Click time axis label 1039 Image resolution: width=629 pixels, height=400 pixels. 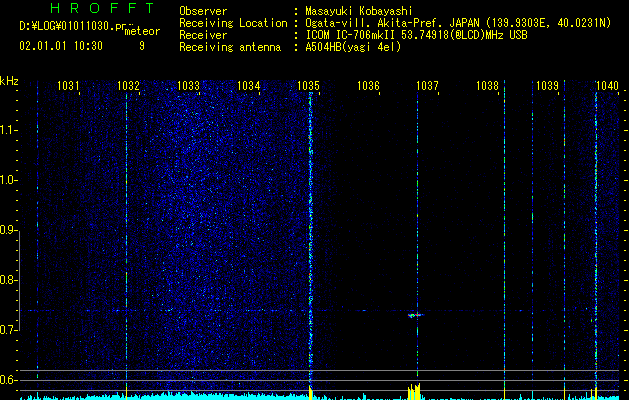pos(547,85)
